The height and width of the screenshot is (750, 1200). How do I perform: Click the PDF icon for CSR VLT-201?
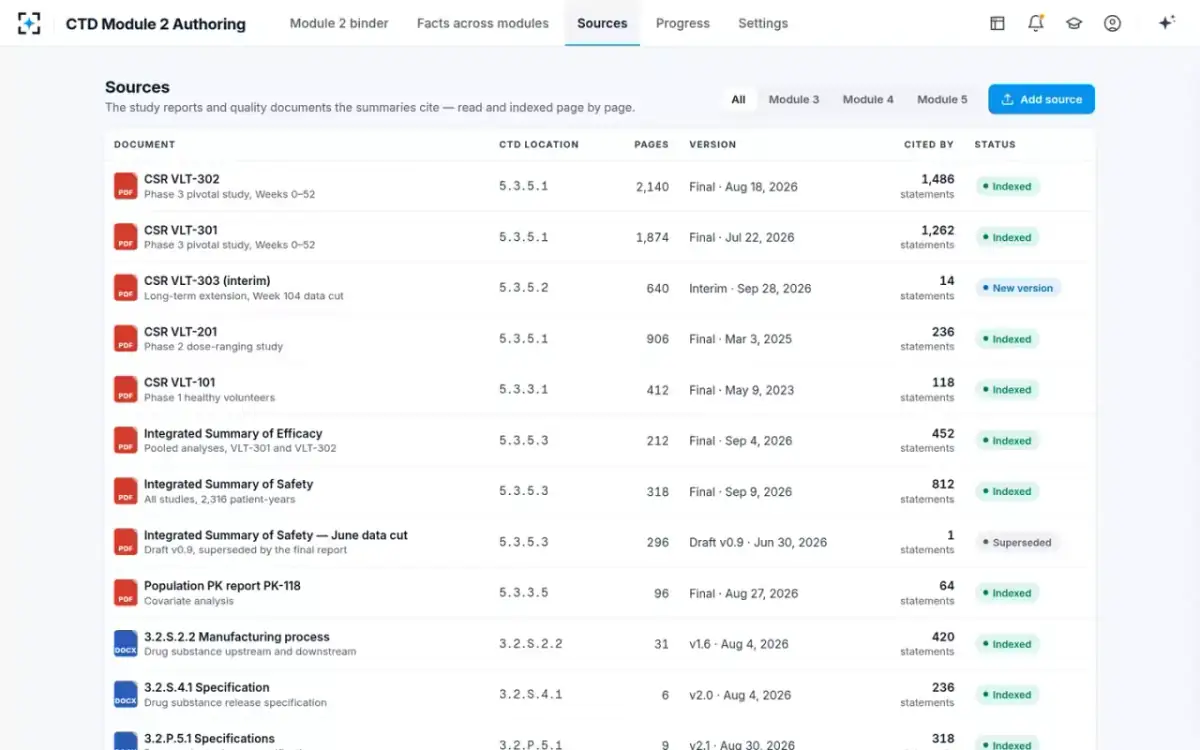click(x=125, y=339)
